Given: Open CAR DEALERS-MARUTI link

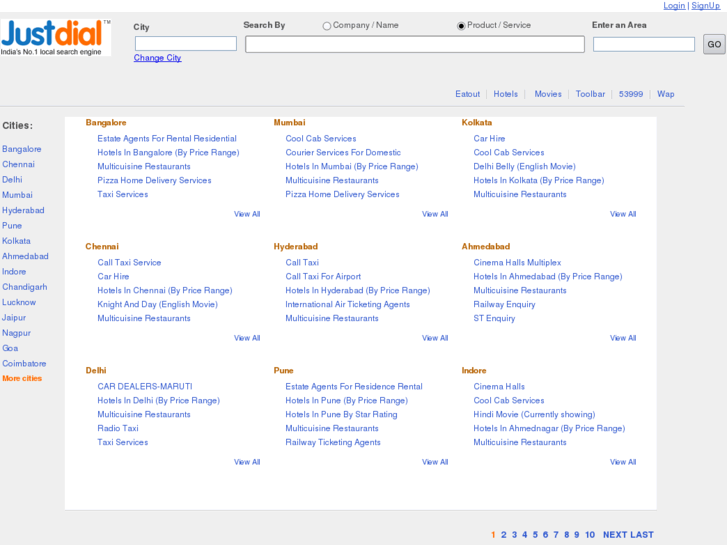Looking at the screenshot, I should point(145,386).
